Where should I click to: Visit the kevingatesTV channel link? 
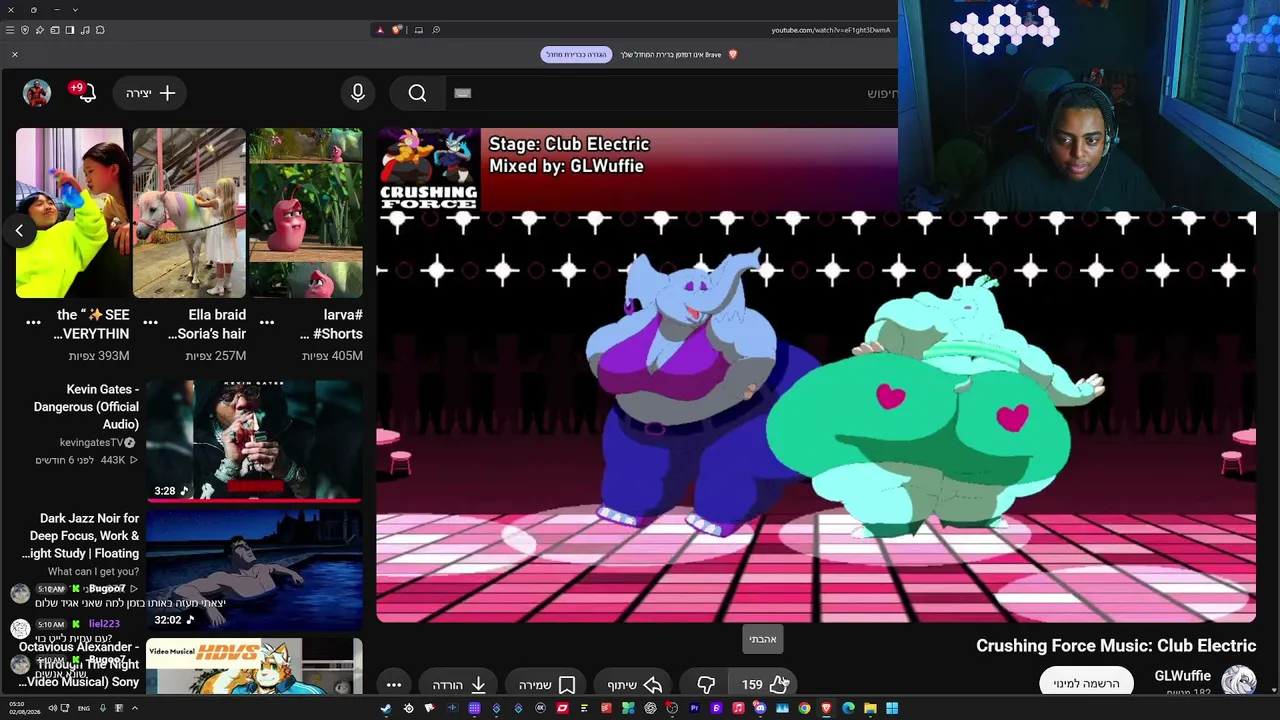pos(91,442)
